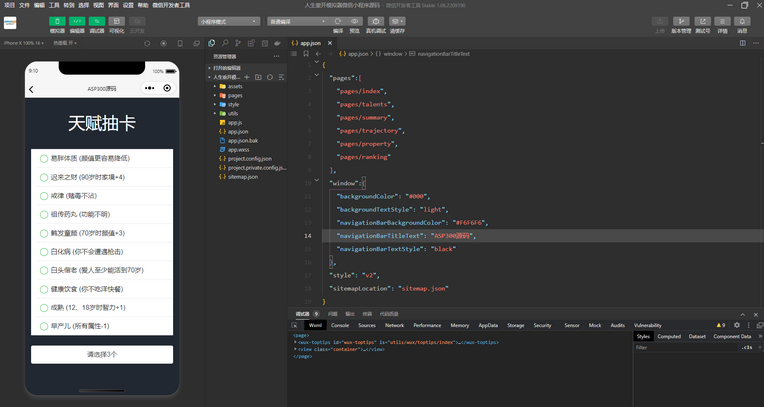Click the 模拟器 simulator toolbar icon
Viewport: 764px width, 407px height.
pos(57,20)
